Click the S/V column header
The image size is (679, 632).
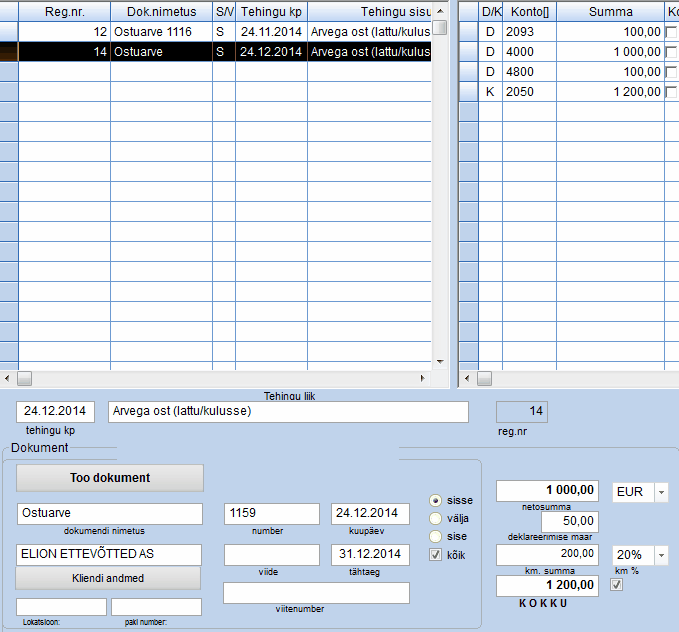click(x=224, y=12)
